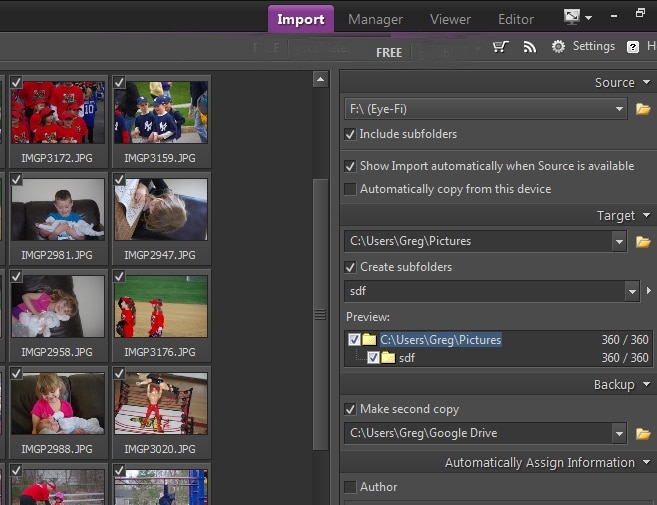Click the sdf folder icon in Preview
This screenshot has width=657, height=505.
coord(388,357)
